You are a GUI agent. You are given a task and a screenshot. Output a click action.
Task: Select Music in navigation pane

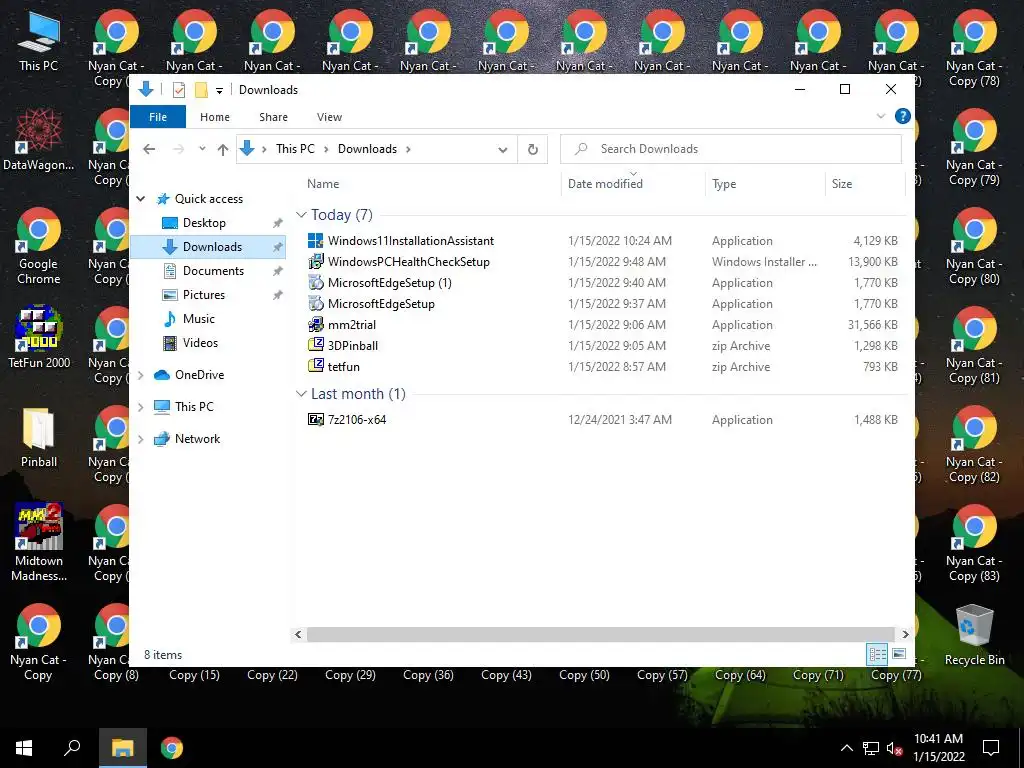tap(199, 319)
